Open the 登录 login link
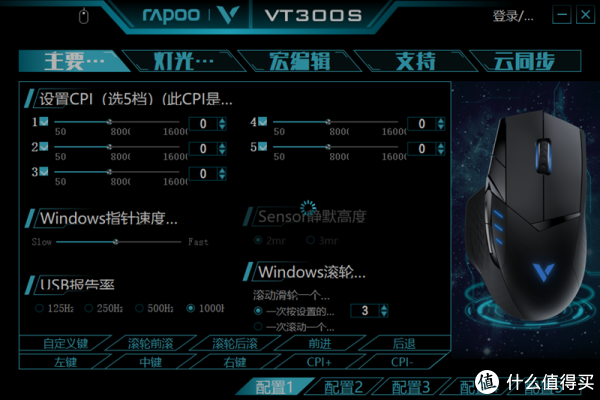The image size is (600, 400). tap(513, 16)
